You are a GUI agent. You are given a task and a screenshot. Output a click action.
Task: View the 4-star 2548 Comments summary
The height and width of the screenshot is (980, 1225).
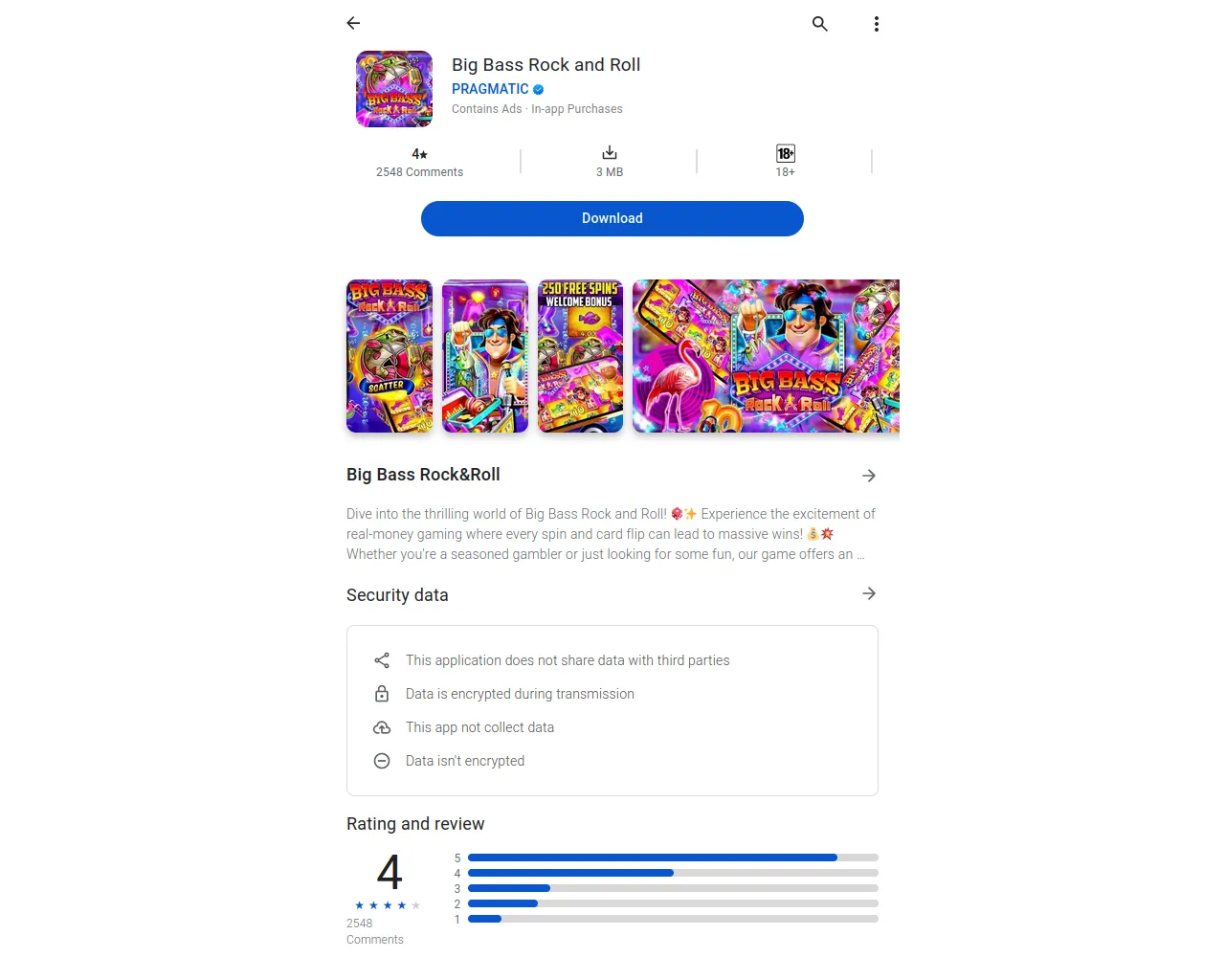click(x=419, y=163)
